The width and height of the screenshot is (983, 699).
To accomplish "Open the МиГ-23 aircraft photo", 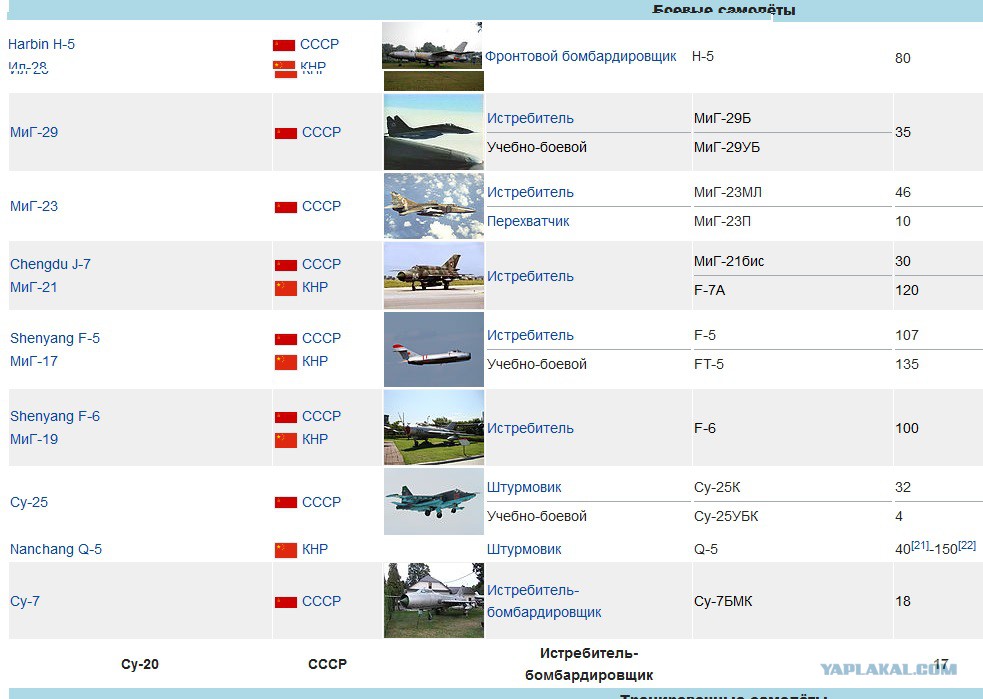I will (x=434, y=206).
